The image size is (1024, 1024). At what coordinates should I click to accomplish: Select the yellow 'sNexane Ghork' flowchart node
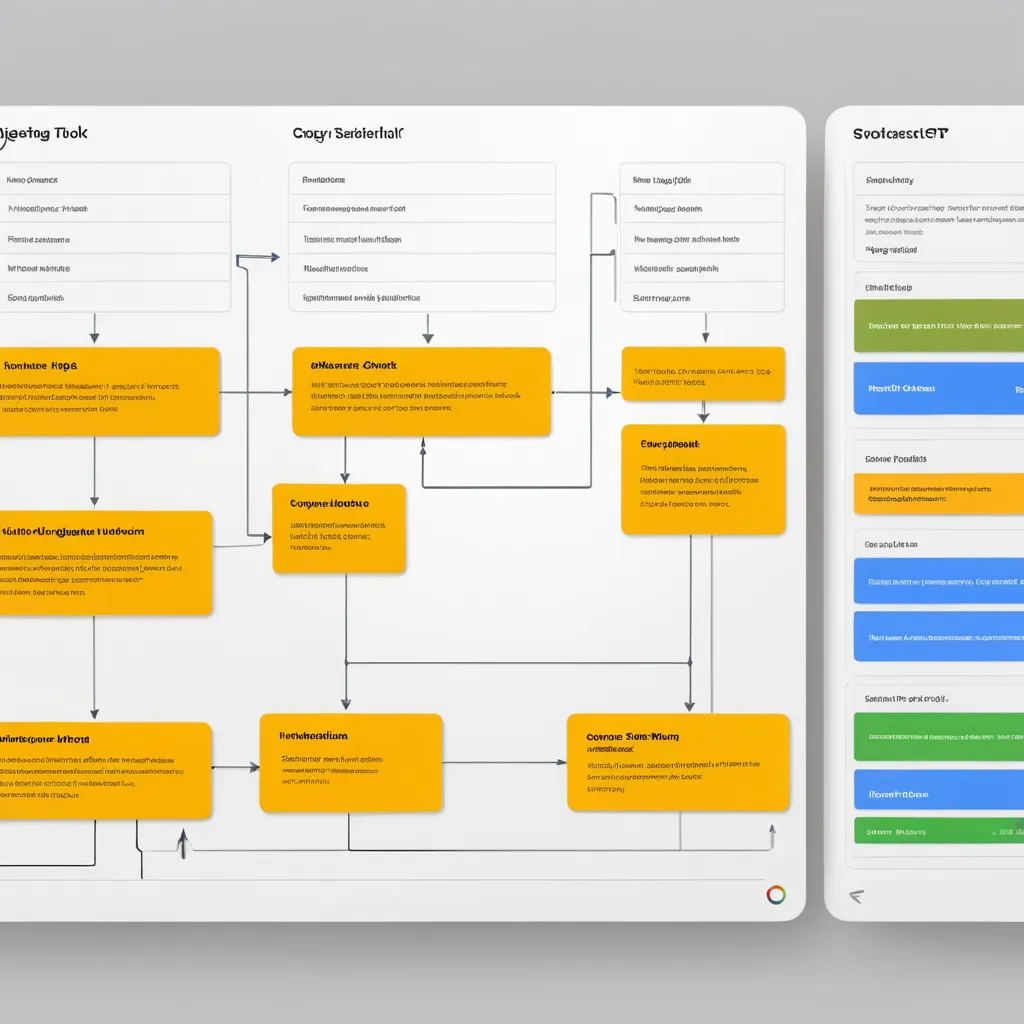[421, 392]
